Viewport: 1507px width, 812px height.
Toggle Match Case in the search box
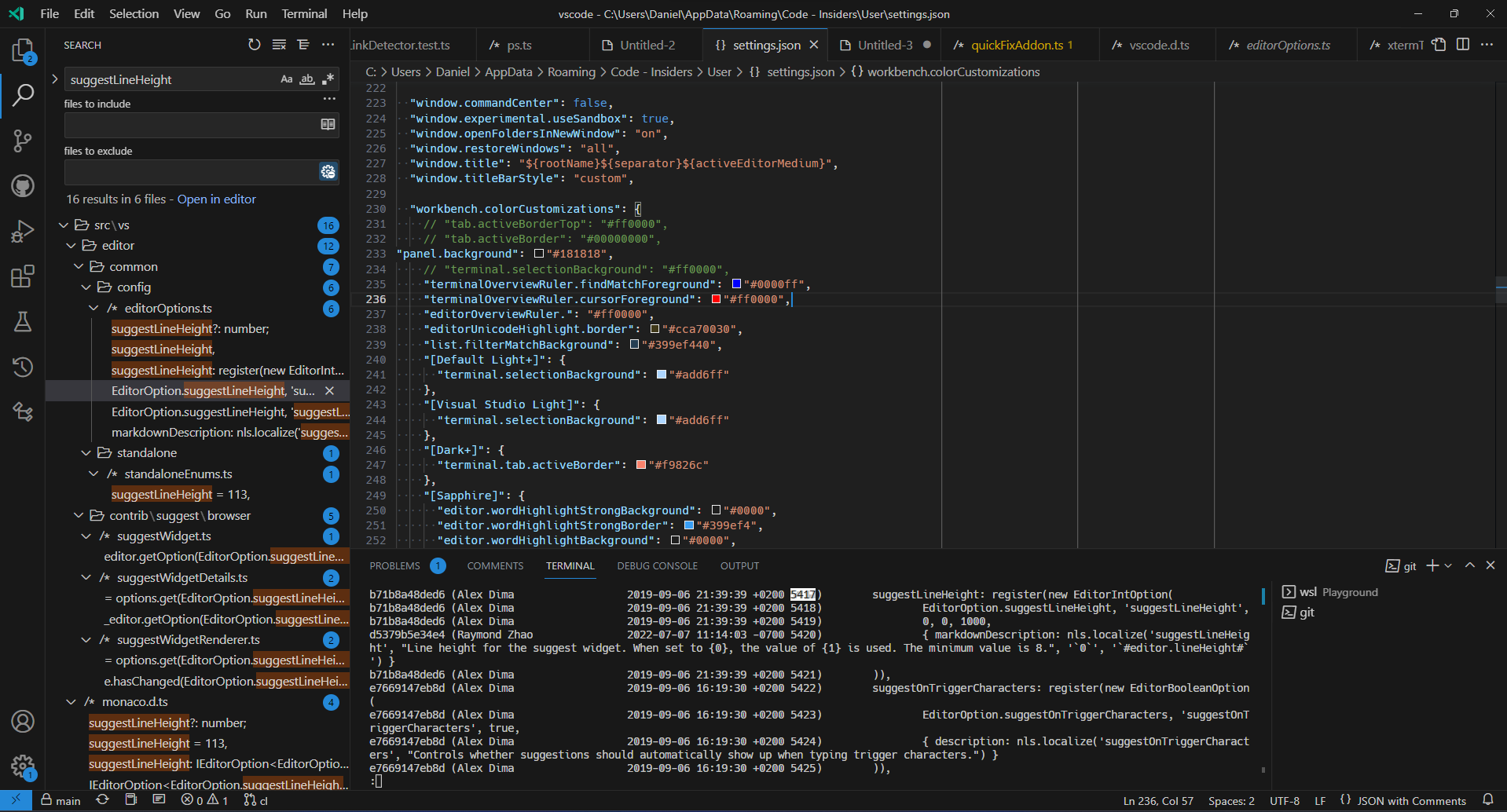(x=286, y=79)
